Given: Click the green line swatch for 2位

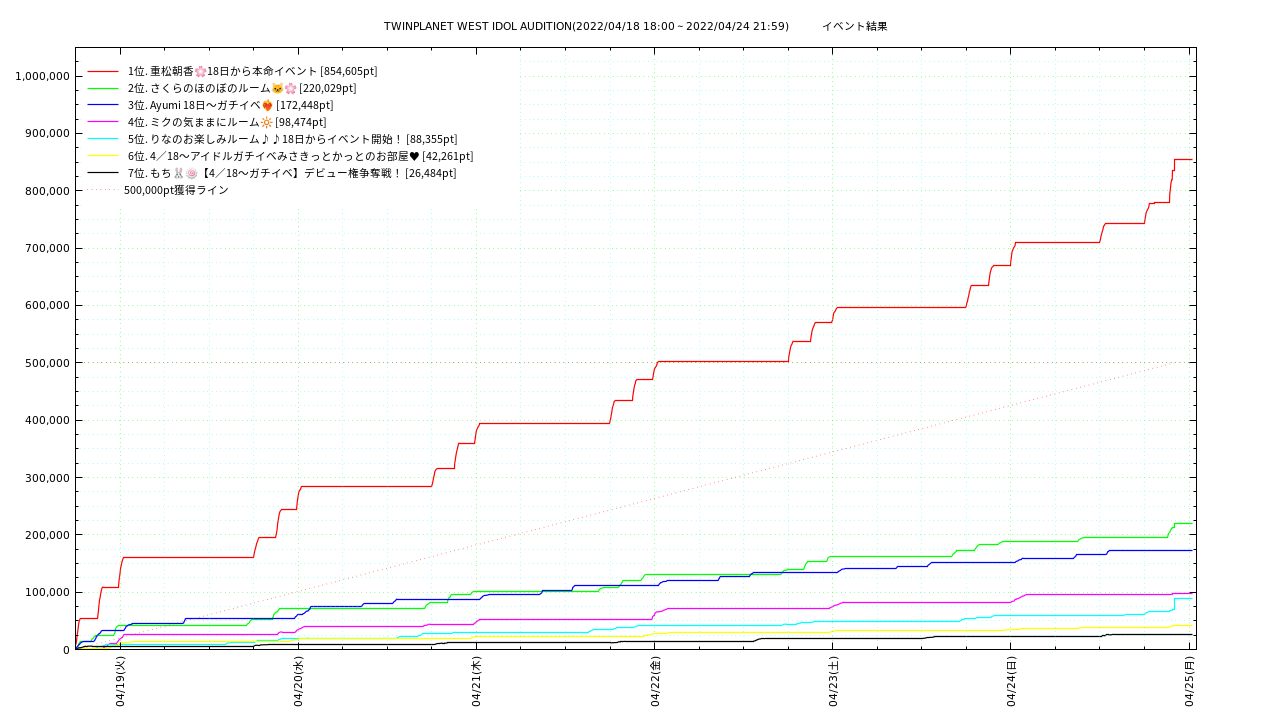Looking at the screenshot, I should (103, 89).
